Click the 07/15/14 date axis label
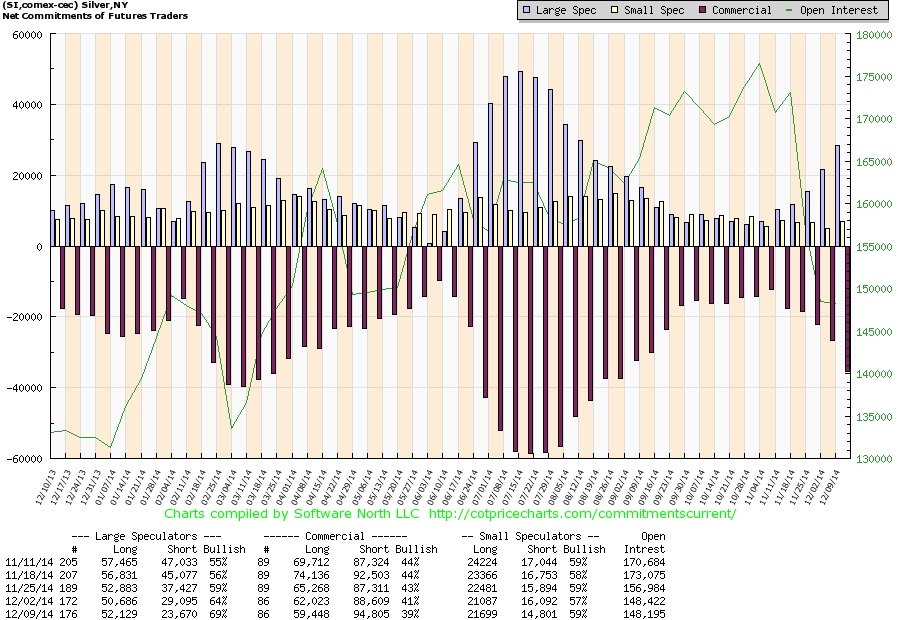 tap(512, 487)
